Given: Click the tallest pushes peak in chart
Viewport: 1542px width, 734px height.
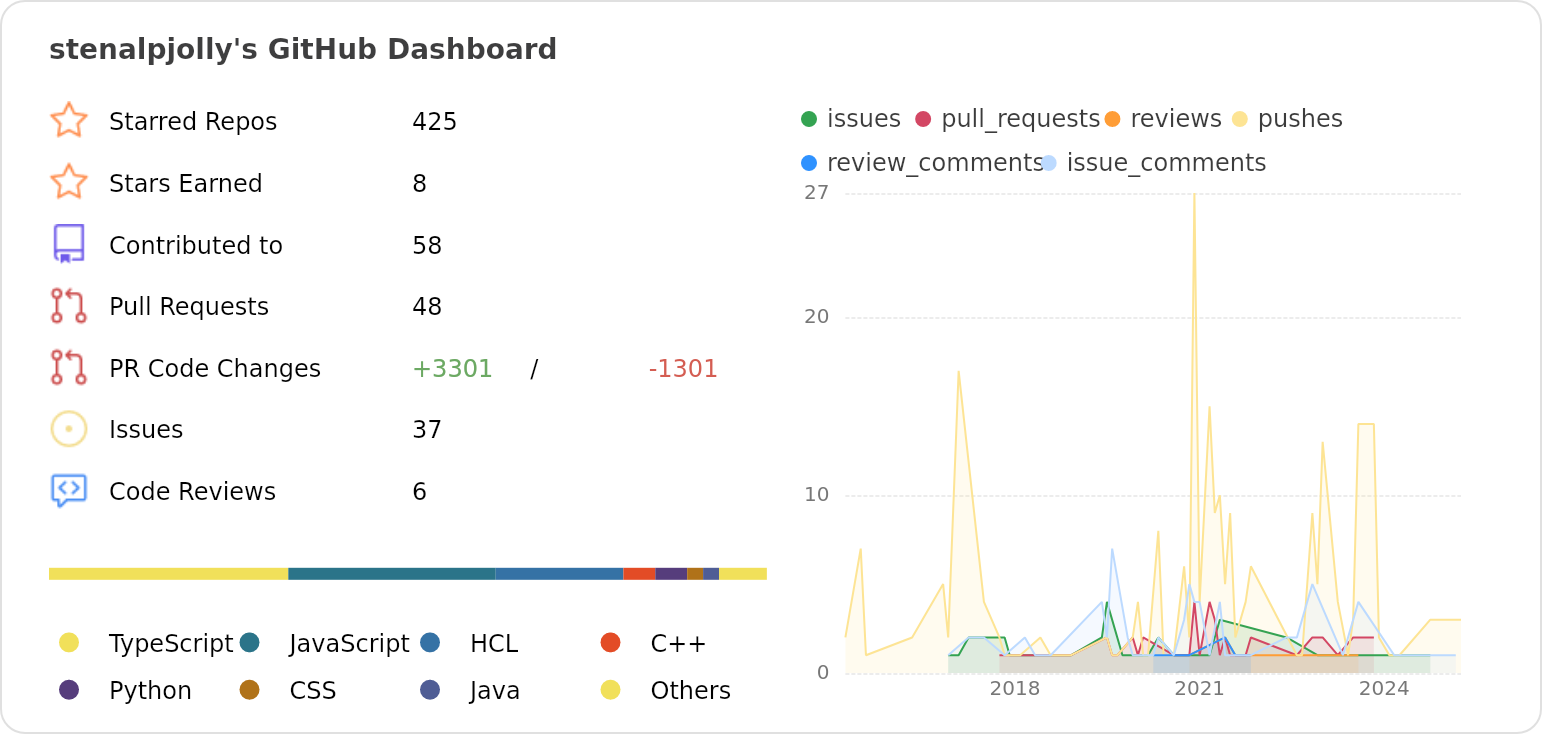Looking at the screenshot, I should click(1194, 197).
